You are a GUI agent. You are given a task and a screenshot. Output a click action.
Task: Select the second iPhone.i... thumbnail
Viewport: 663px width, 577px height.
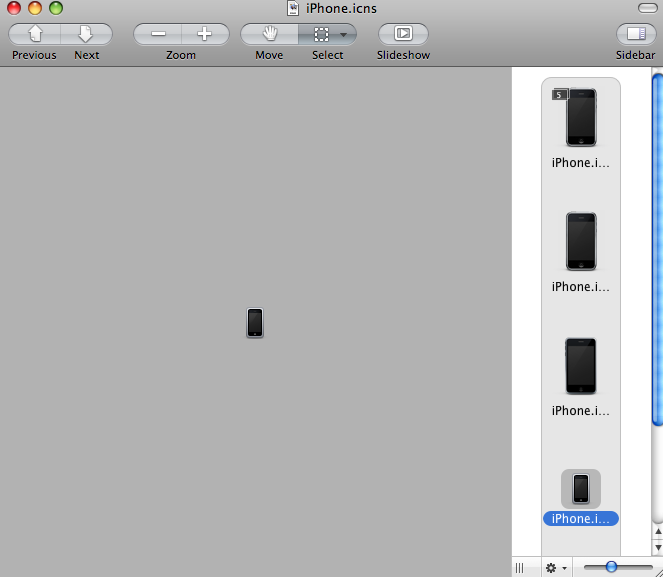pyautogui.click(x=581, y=241)
